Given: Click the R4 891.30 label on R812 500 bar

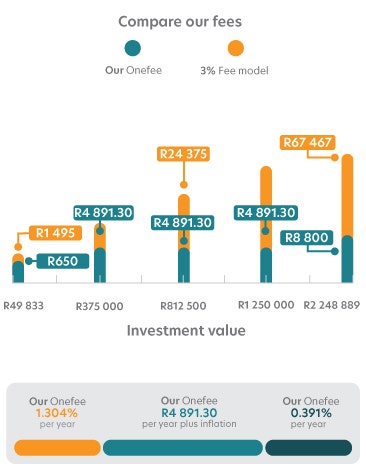Looking at the screenshot, I should [183, 223].
